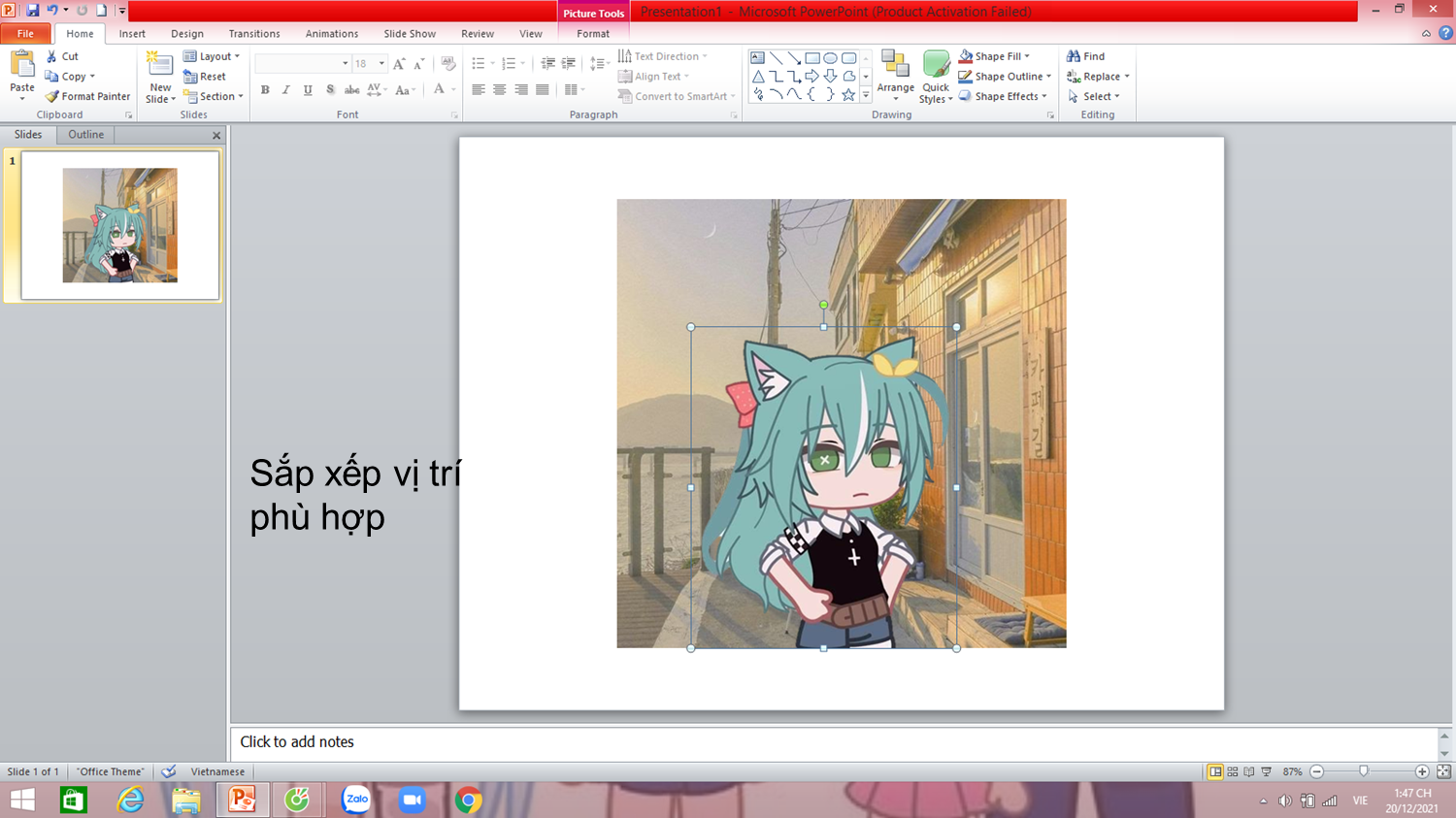Open the PowerPoint Help question mark

pos(1445,33)
